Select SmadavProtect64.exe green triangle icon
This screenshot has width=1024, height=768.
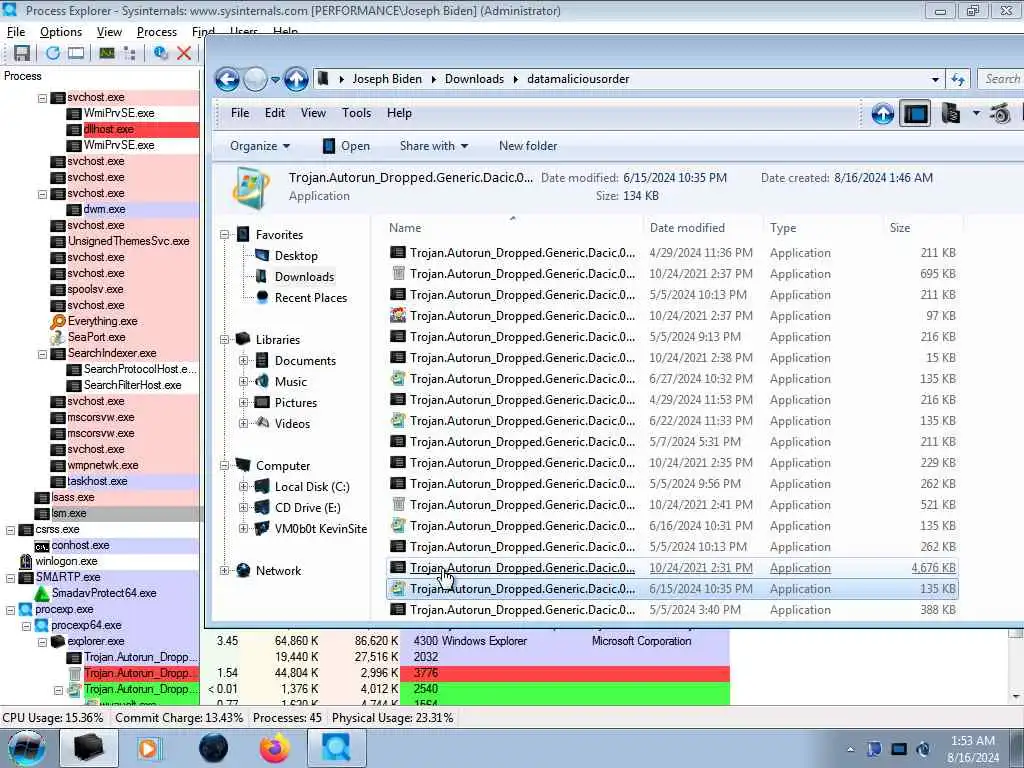point(42,593)
